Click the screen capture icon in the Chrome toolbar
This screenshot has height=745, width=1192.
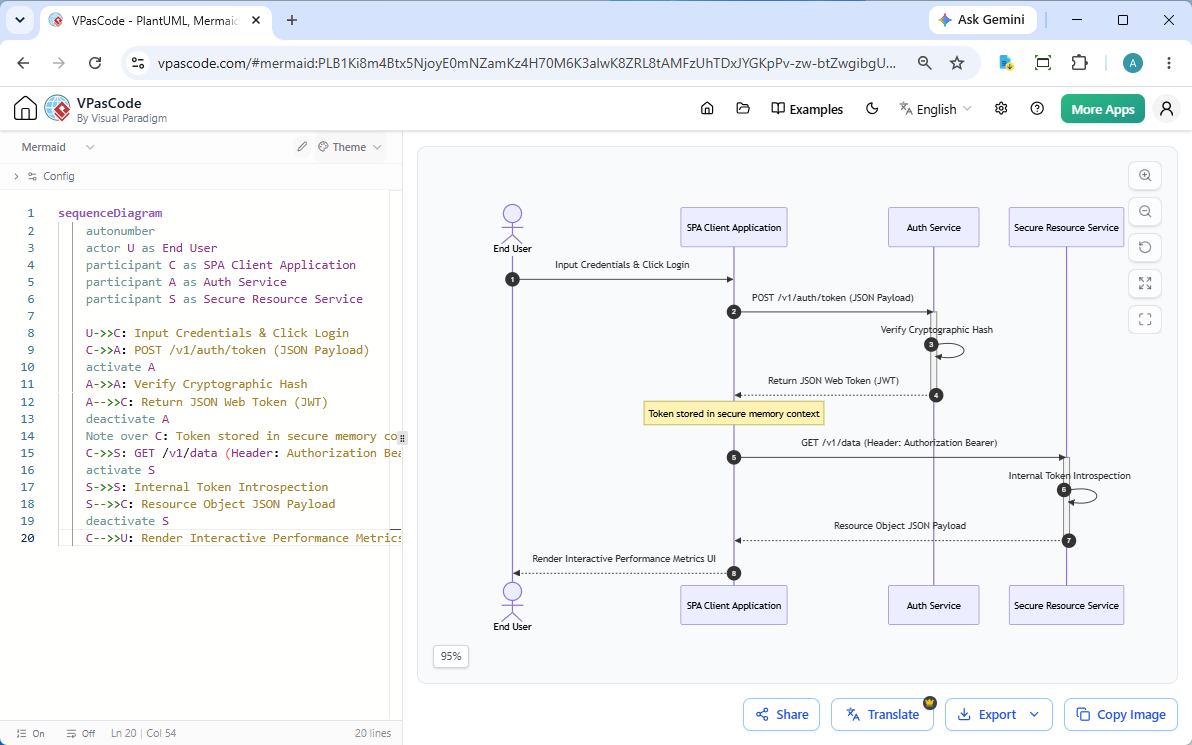coord(1043,63)
